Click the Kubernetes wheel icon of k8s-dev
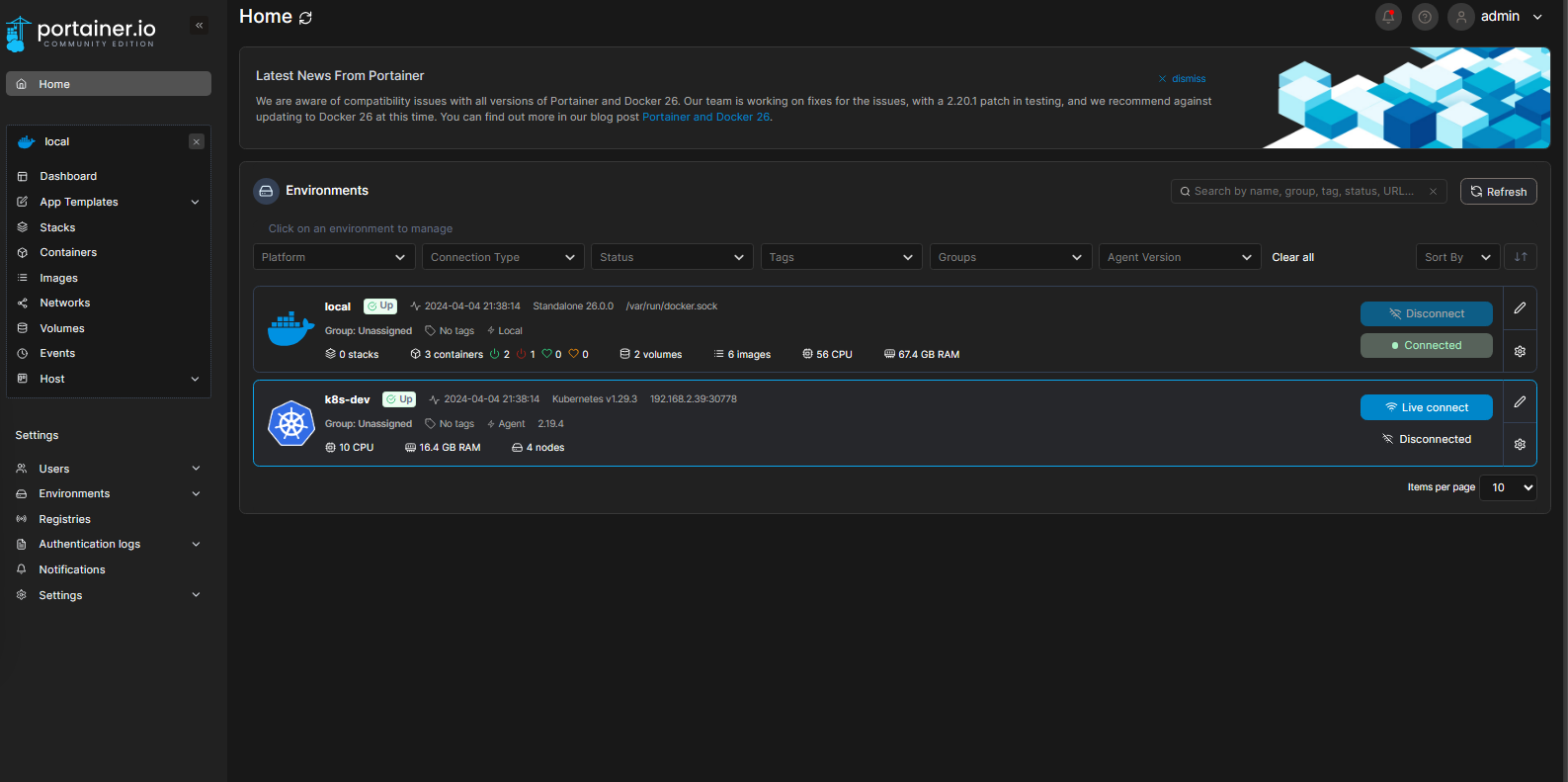The height and width of the screenshot is (782, 1568). (x=291, y=423)
